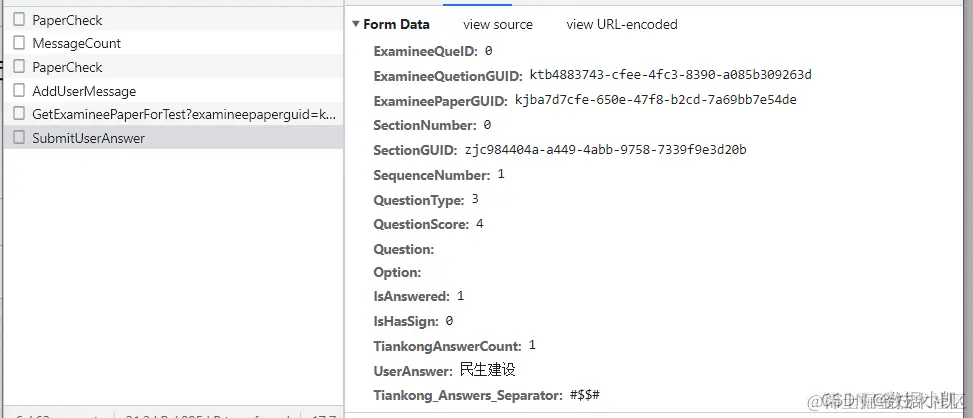Select the AddUserMessage request row
This screenshot has height=418, width=973.
(x=173, y=91)
